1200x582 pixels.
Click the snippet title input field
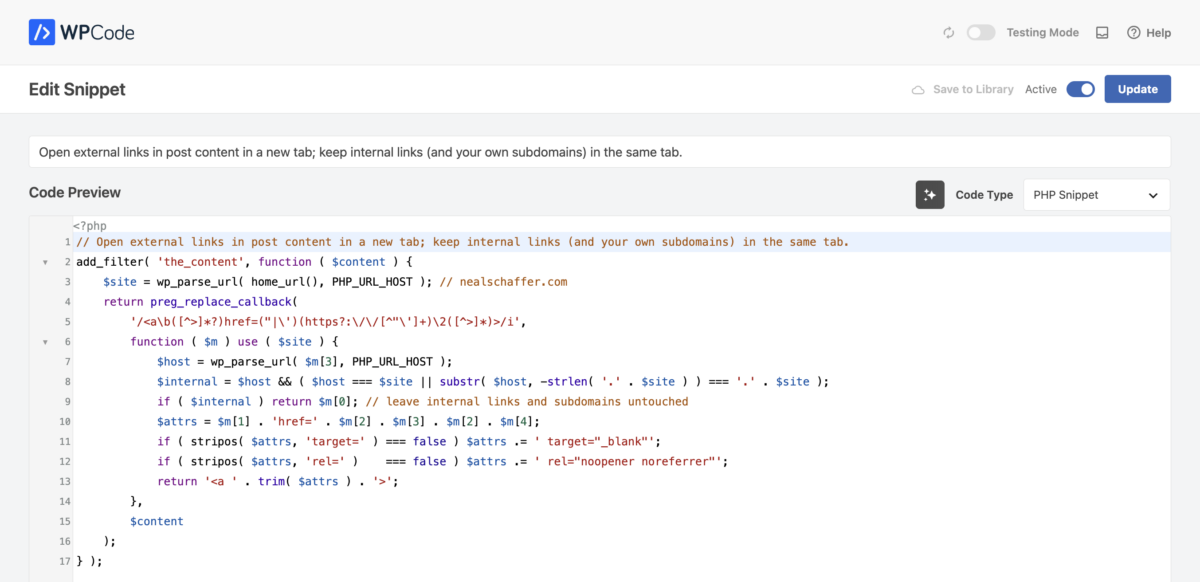600,152
